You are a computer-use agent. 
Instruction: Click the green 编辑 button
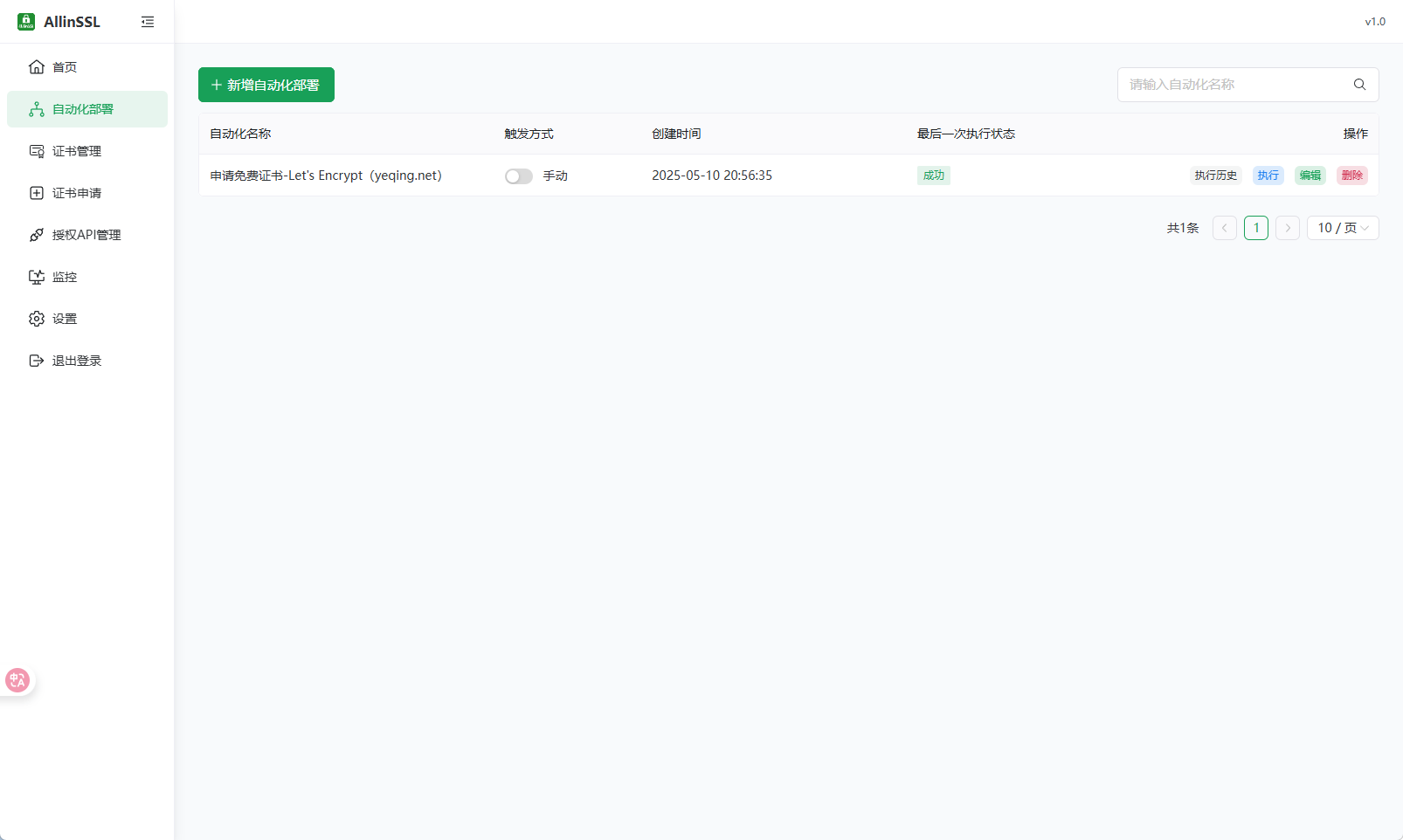click(1310, 176)
